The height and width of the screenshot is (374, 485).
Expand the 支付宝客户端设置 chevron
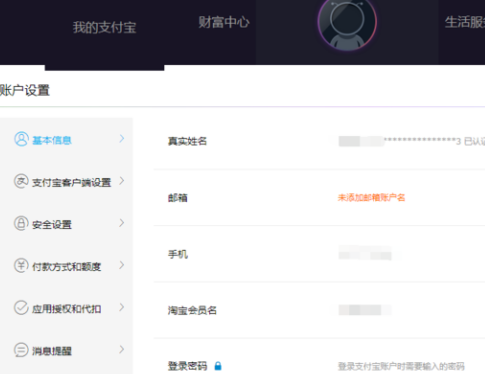(x=122, y=181)
